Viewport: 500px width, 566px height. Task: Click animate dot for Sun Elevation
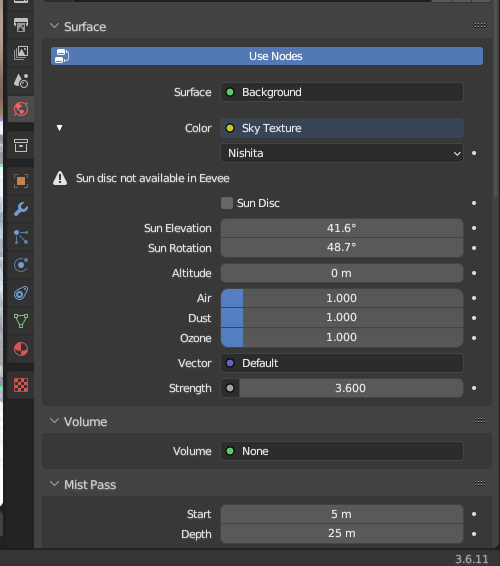click(474, 228)
